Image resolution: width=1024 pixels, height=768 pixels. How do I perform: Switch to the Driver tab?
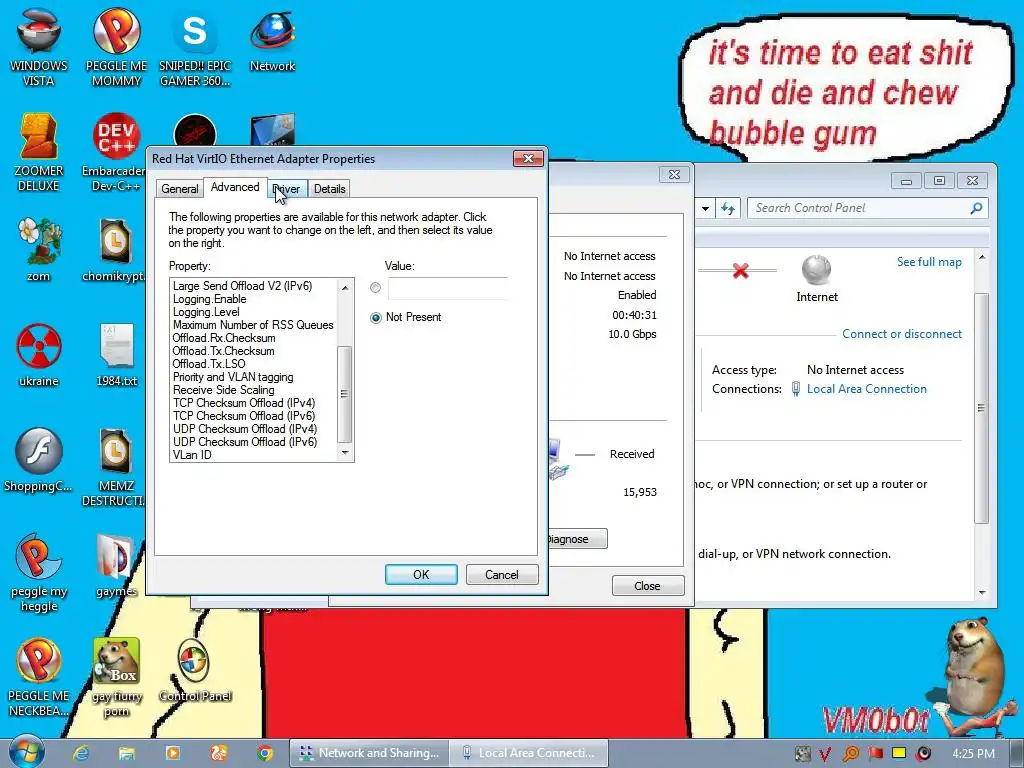(287, 189)
